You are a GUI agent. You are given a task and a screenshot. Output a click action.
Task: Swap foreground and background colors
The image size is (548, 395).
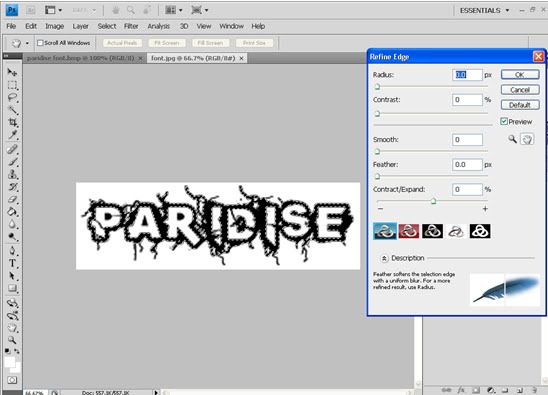pyautogui.click(x=17, y=351)
